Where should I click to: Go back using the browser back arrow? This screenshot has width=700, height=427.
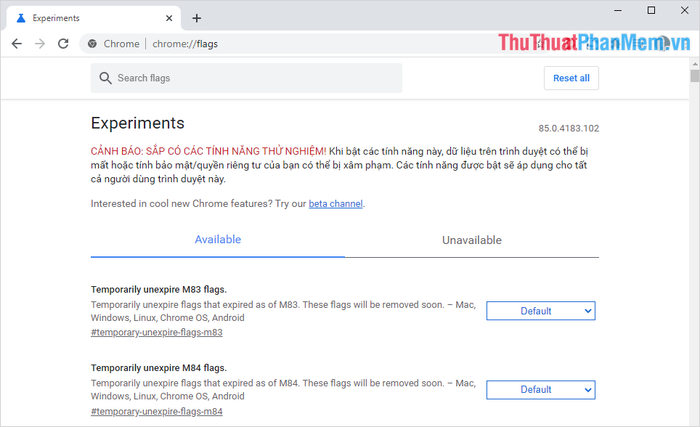[16, 44]
